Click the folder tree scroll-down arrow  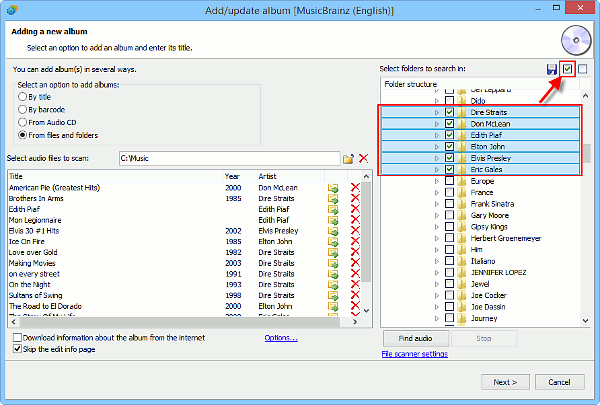(x=585, y=321)
